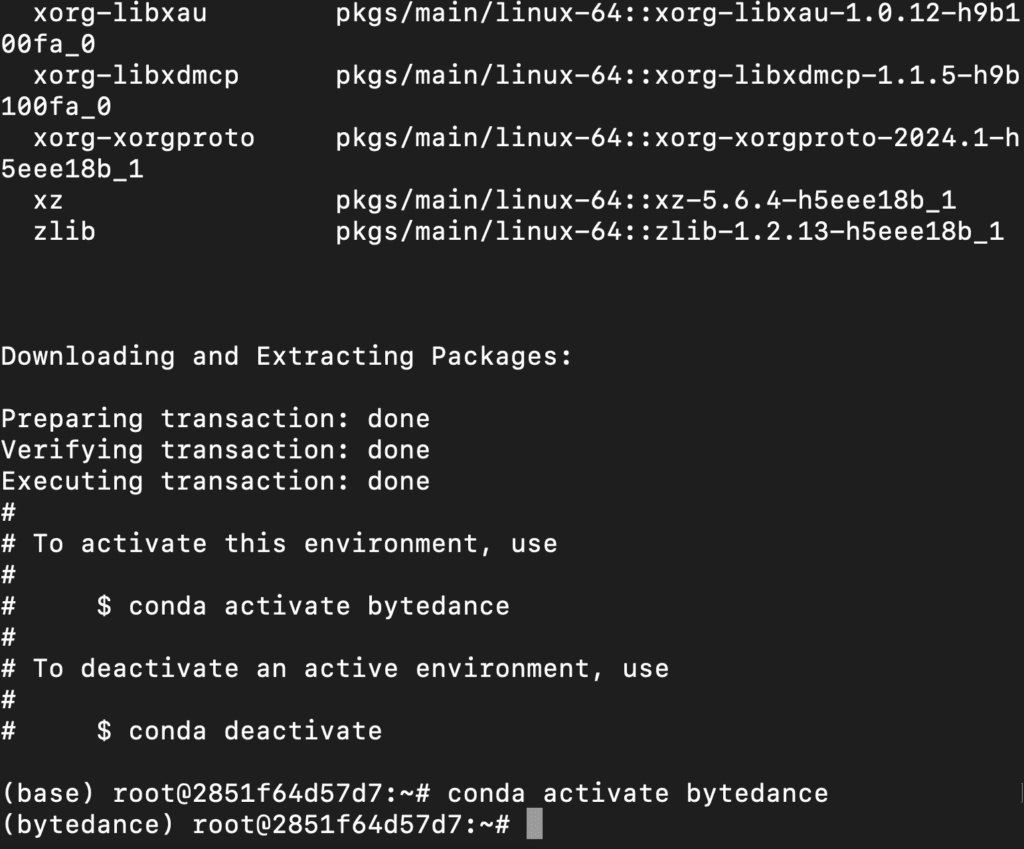The height and width of the screenshot is (849, 1024).
Task: Click the (base) environment prompt prefix
Action: point(48,793)
